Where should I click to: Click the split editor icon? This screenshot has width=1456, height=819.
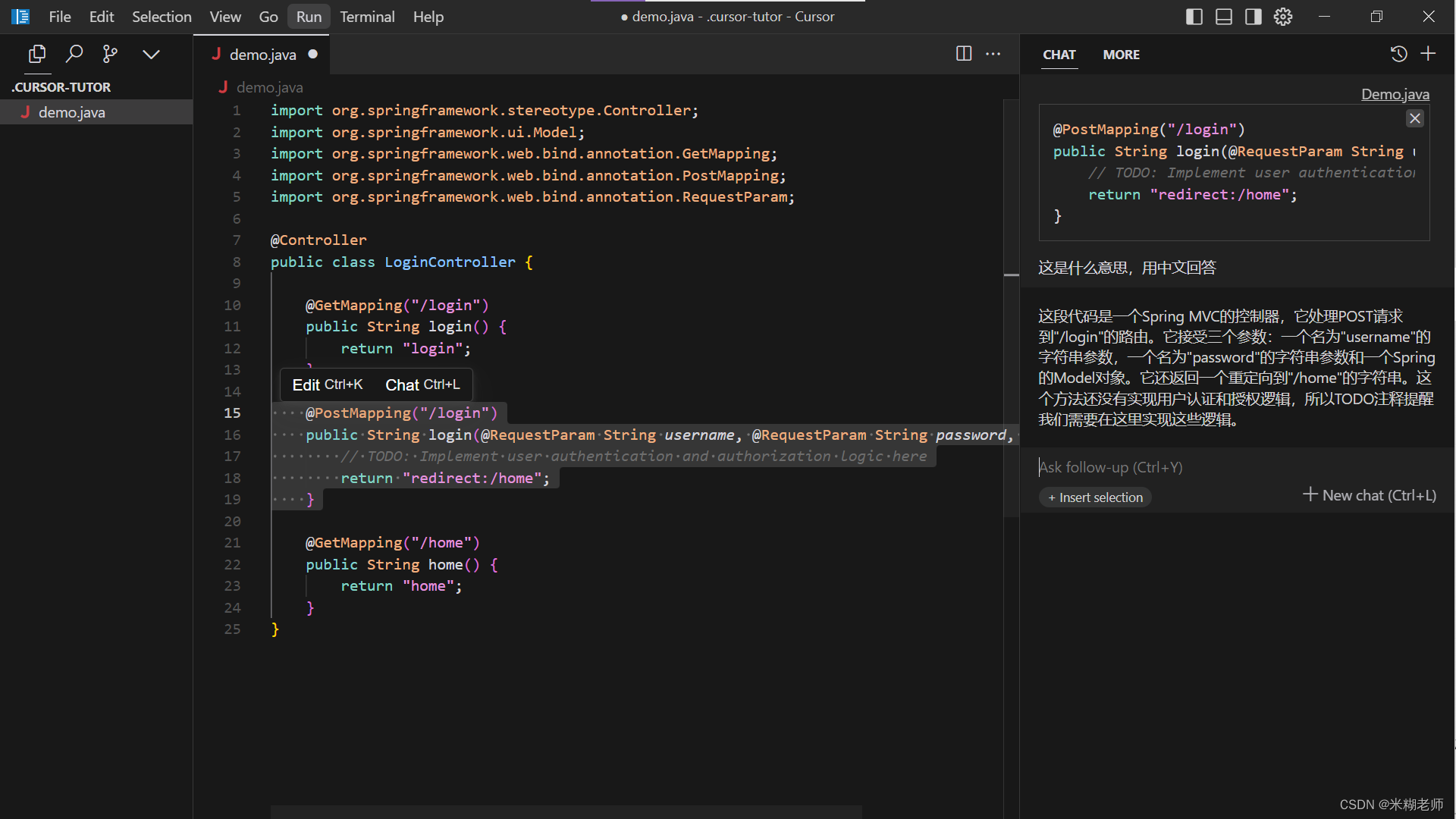pos(963,54)
